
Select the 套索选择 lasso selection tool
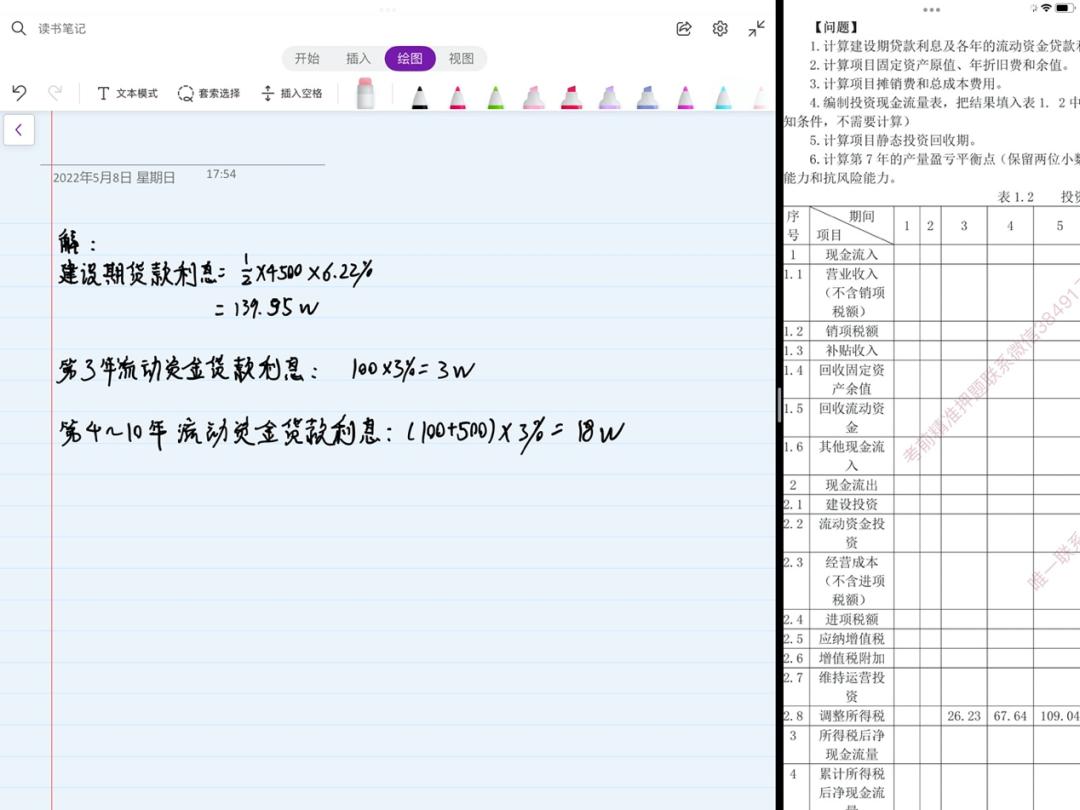[x=208, y=93]
